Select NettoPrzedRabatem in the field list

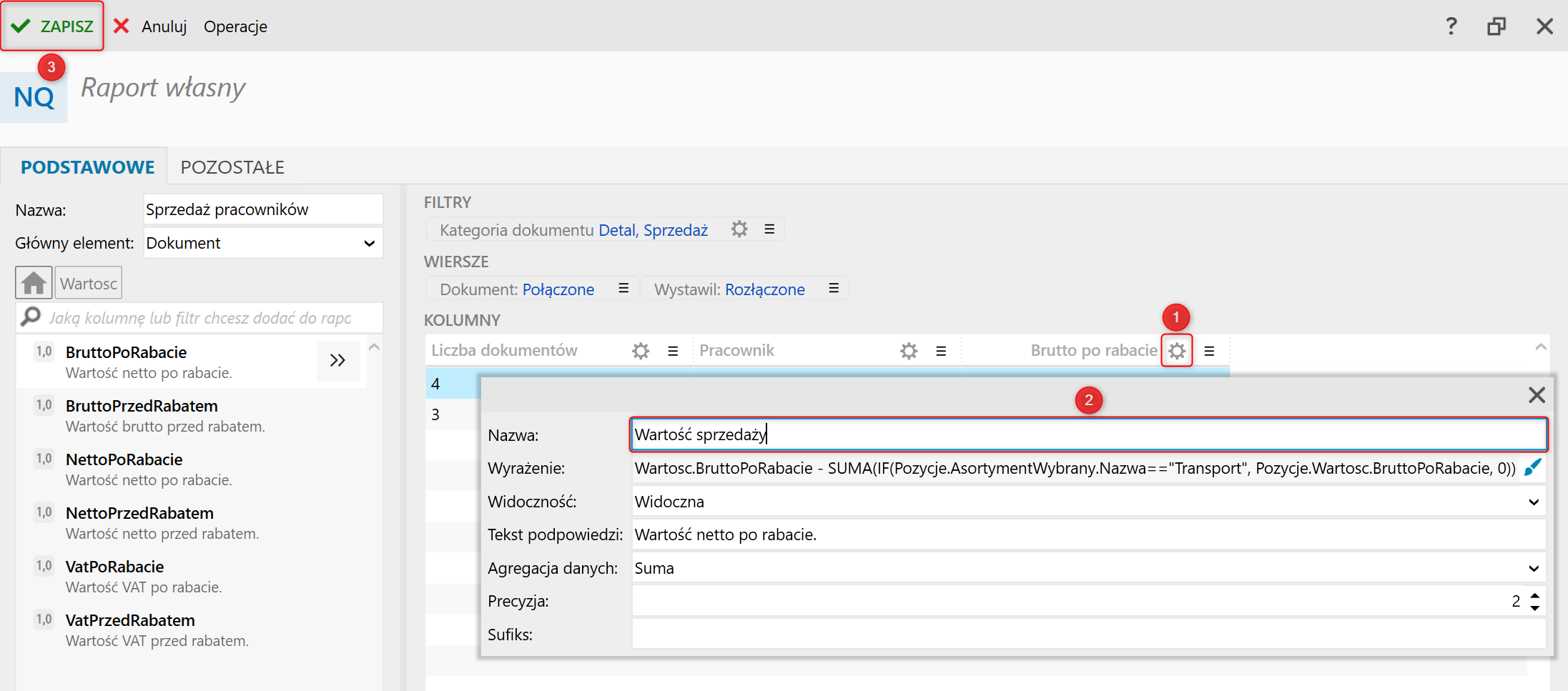(139, 513)
